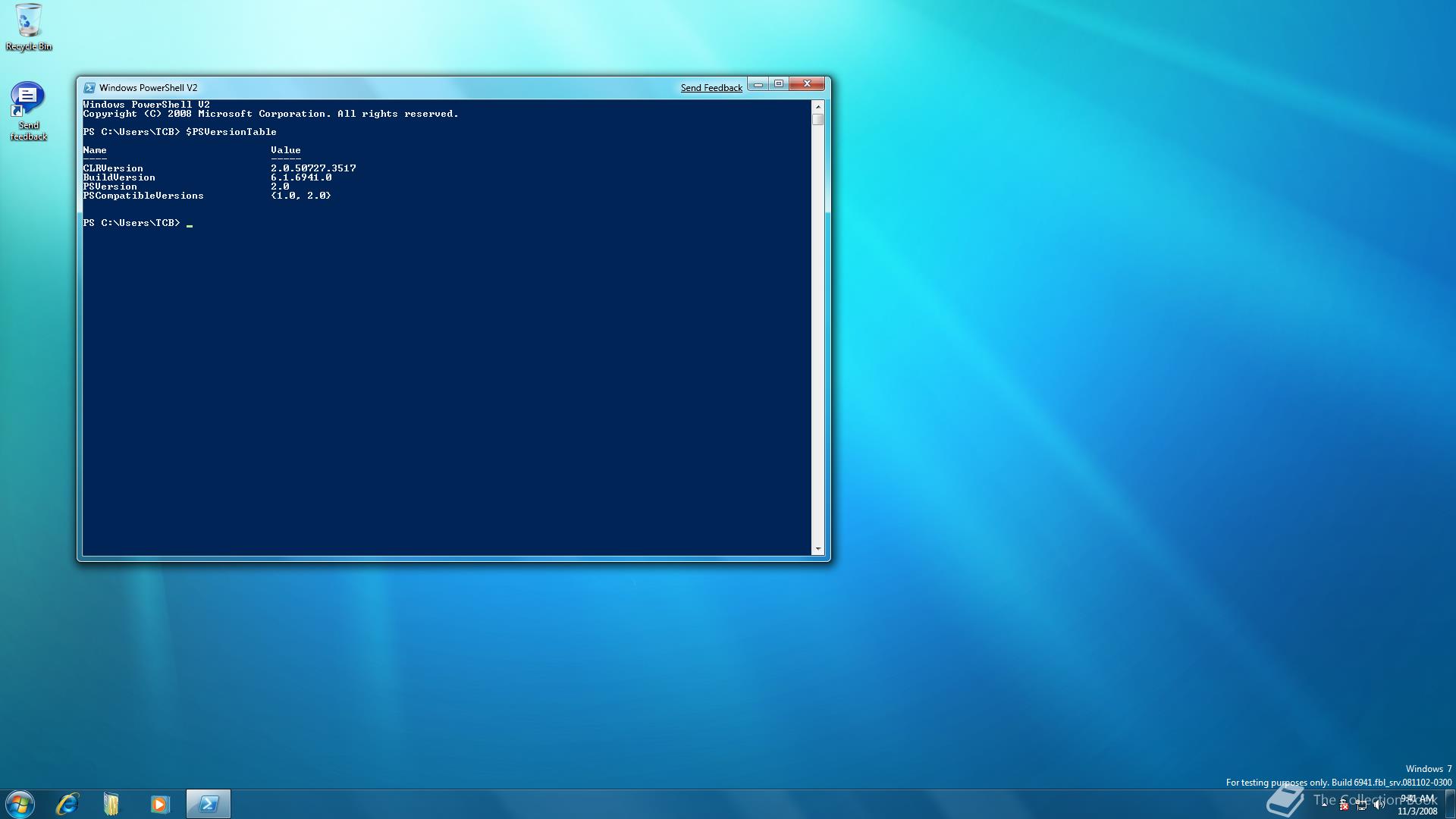This screenshot has height=819, width=1456.
Task: Maximize the PowerShell window
Action: click(x=779, y=84)
